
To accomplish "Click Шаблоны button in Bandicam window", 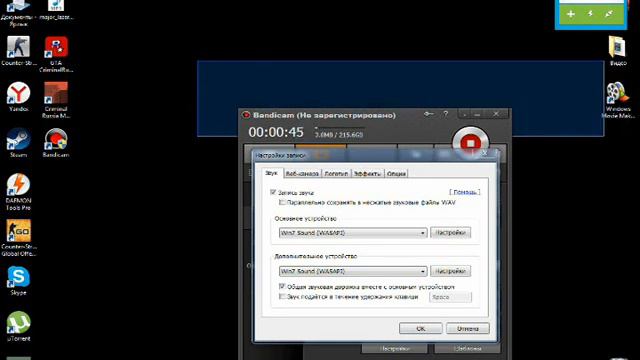I will tap(467, 349).
